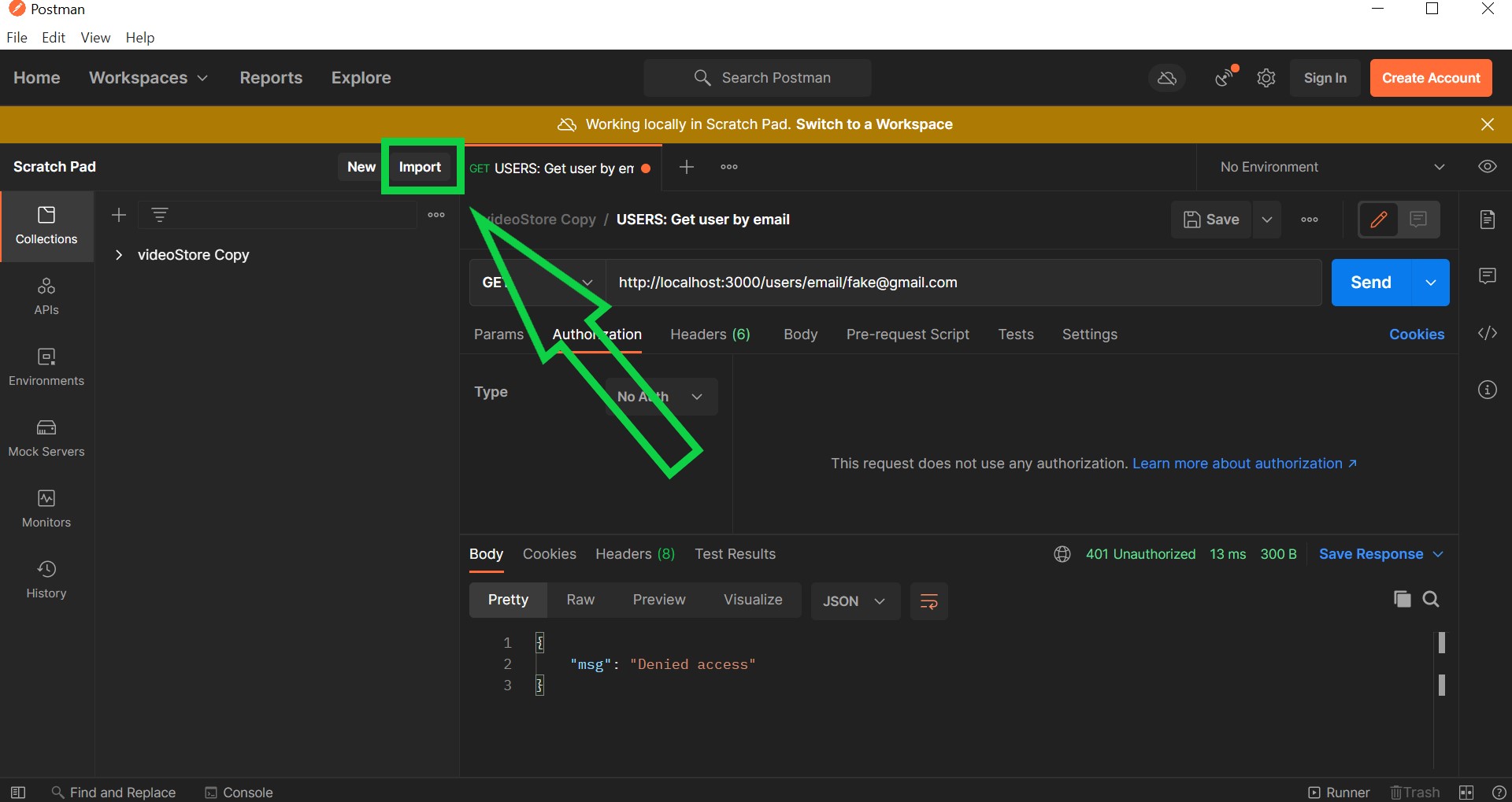Viewport: 1512px width, 802px height.
Task: Open the View menu
Action: tap(95, 38)
